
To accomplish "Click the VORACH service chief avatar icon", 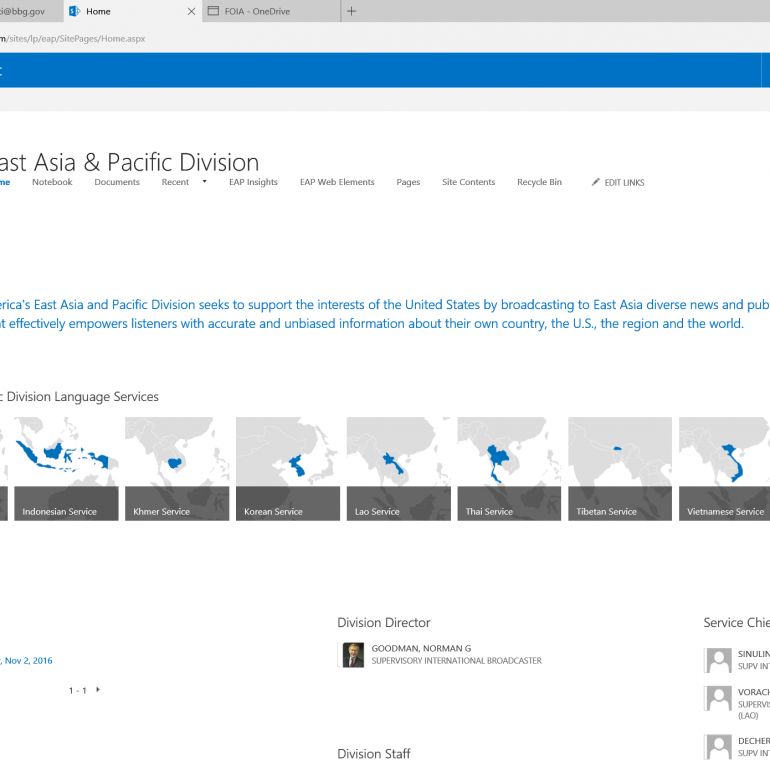I will coord(719,698).
